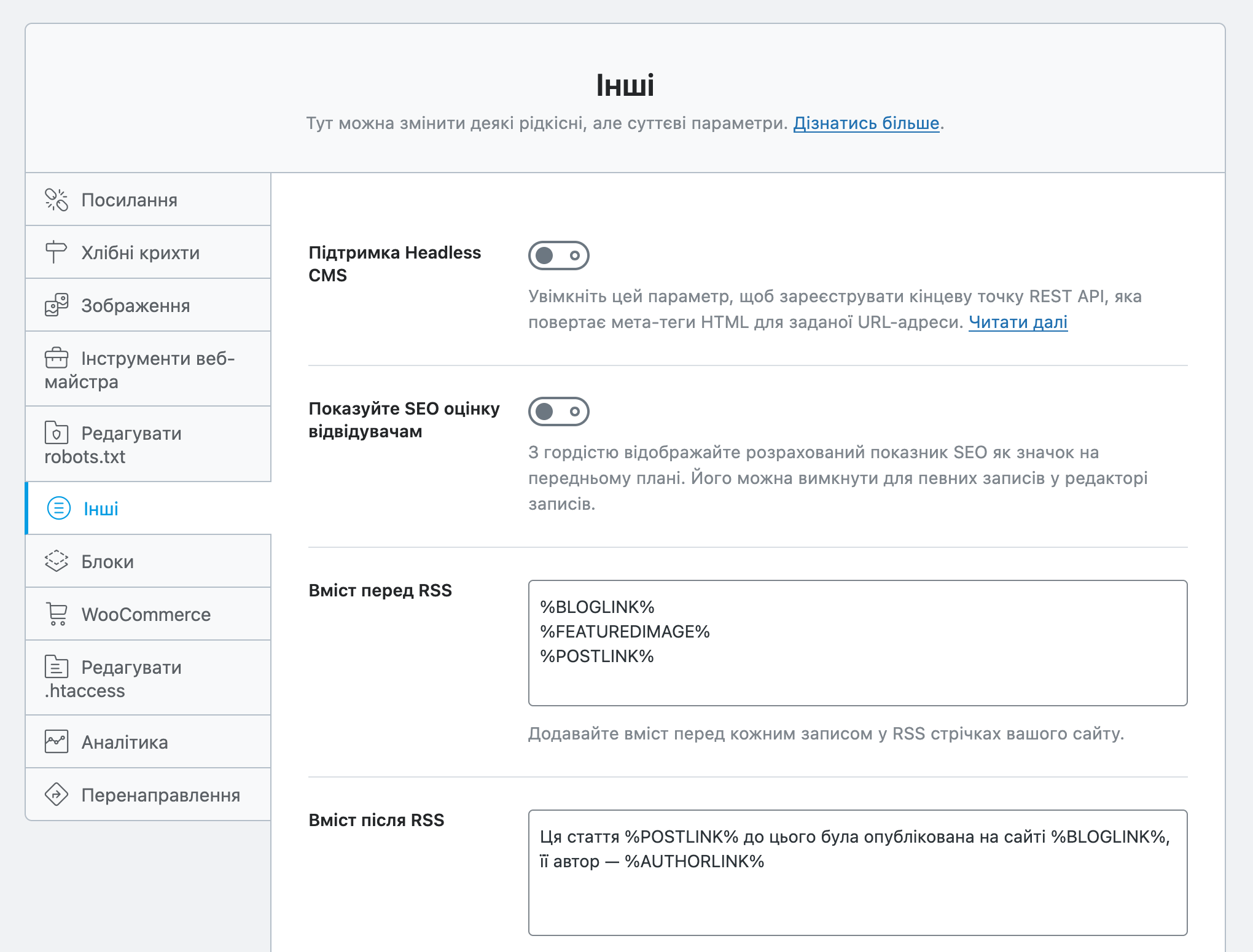Click inside the Вміст після RSS textarea
The width and height of the screenshot is (1253, 952).
(857, 873)
